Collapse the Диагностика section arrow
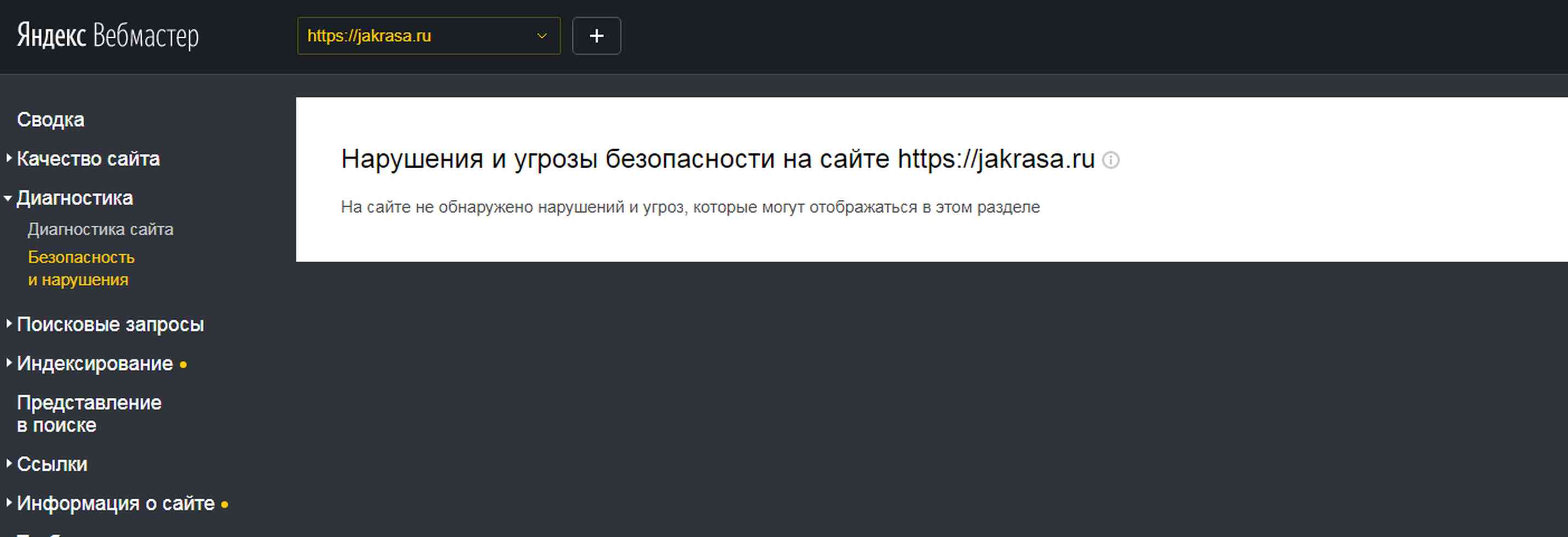This screenshot has height=537, width=1568. 8,198
